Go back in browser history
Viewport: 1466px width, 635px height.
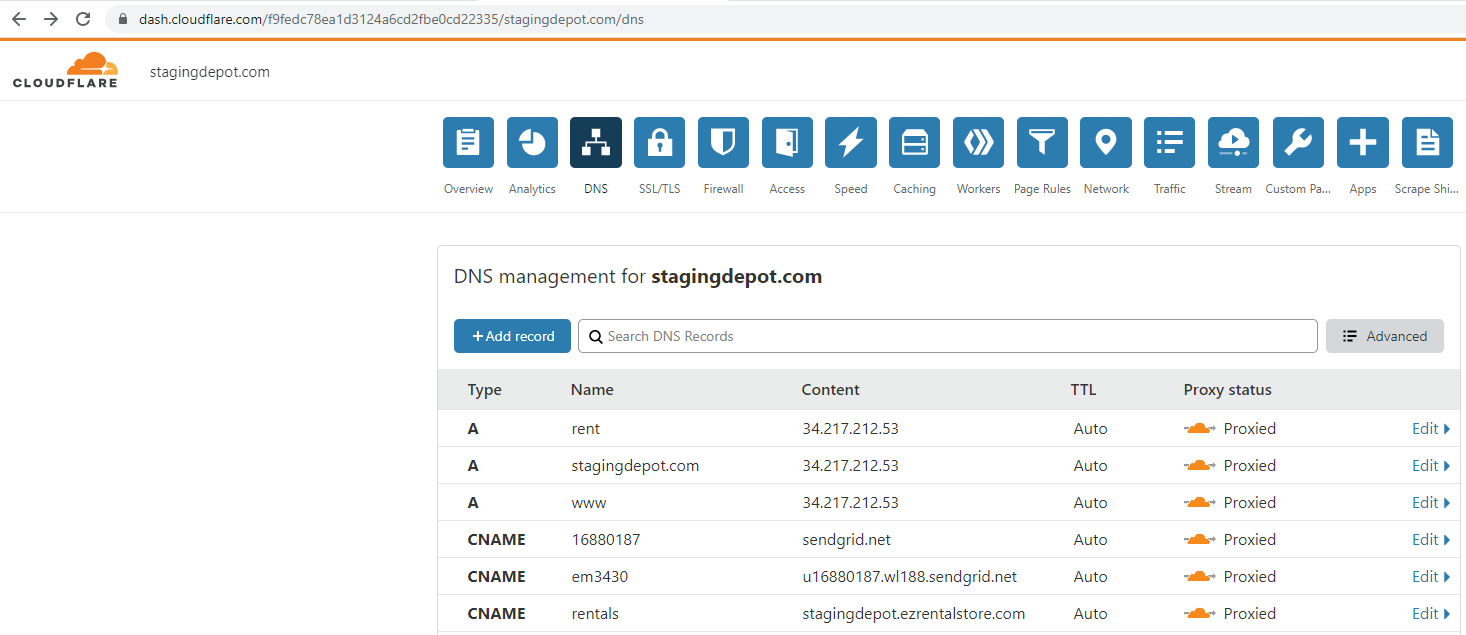[19, 19]
